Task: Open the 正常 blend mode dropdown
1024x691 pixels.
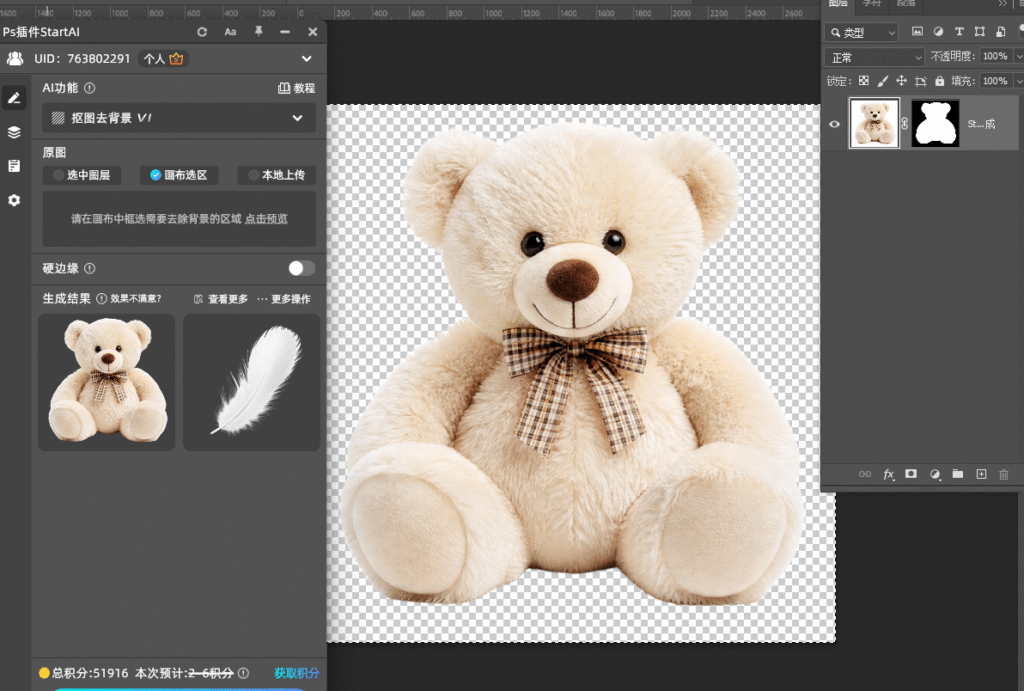Action: point(874,57)
